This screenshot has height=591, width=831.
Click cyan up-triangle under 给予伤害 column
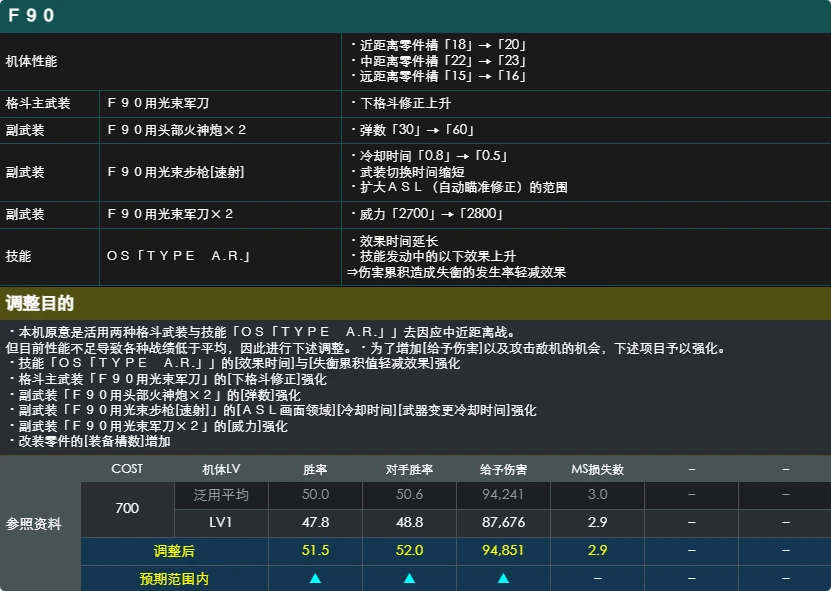(x=503, y=578)
